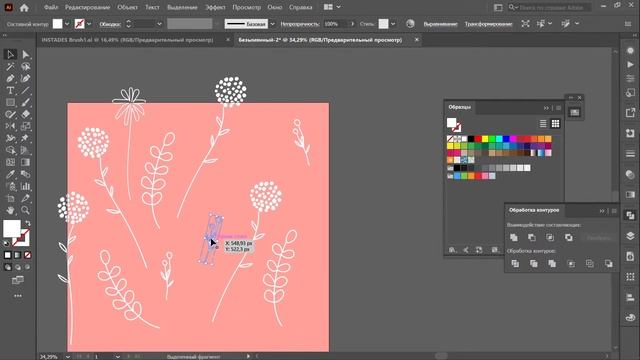Set paint mode to None
Viewport: 640px width, 360px height.
click(x=27, y=255)
